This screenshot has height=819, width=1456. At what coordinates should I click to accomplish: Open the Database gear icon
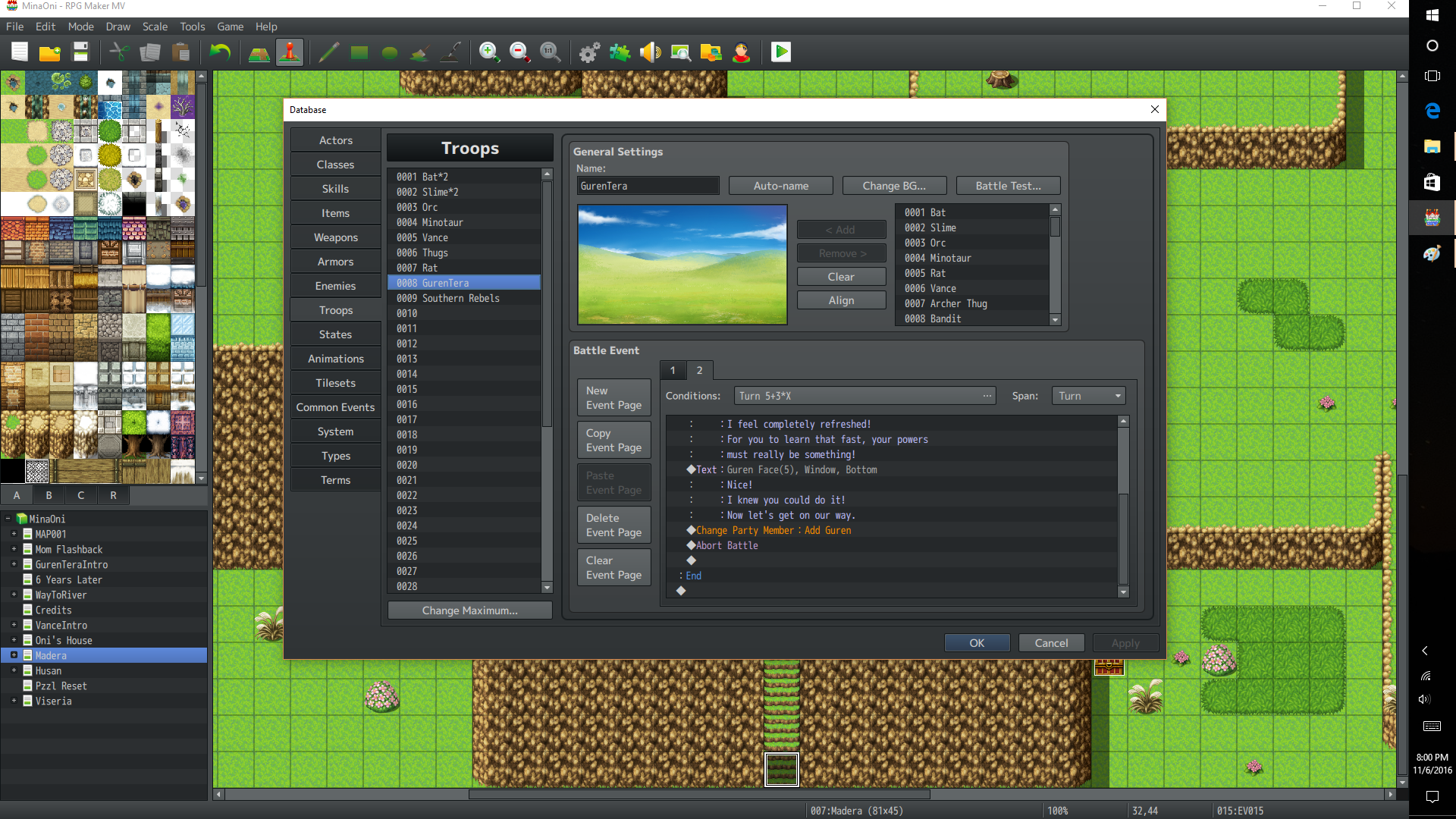(x=589, y=52)
